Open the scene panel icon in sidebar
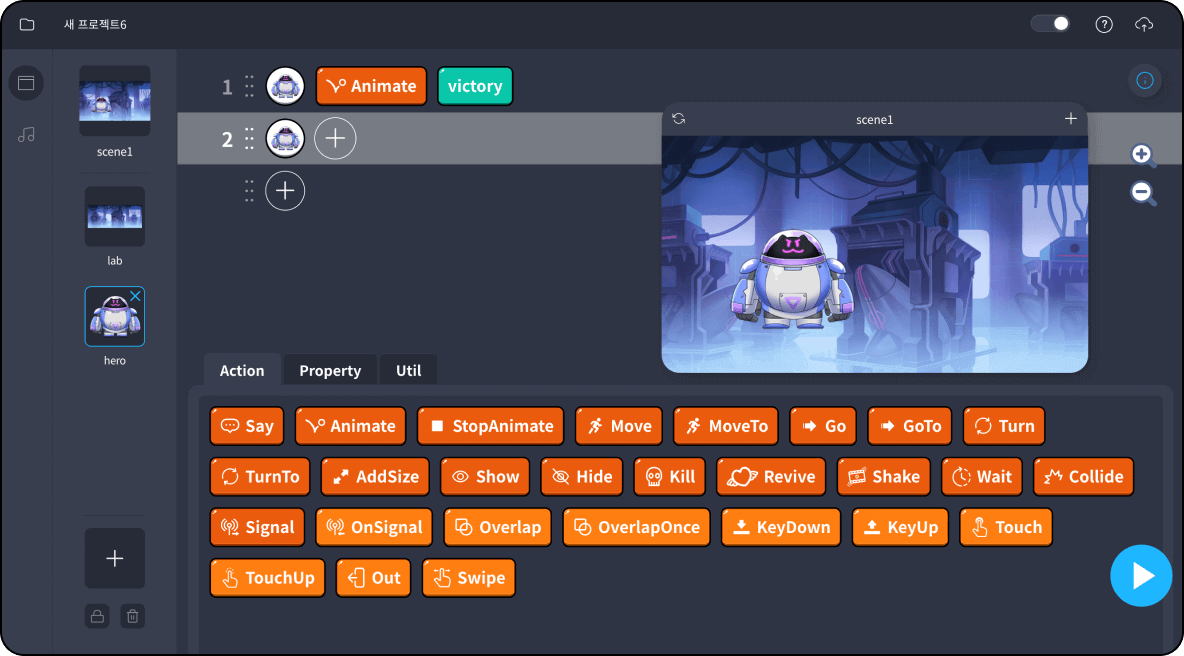Viewport: 1184px width, 656px height. (26, 83)
